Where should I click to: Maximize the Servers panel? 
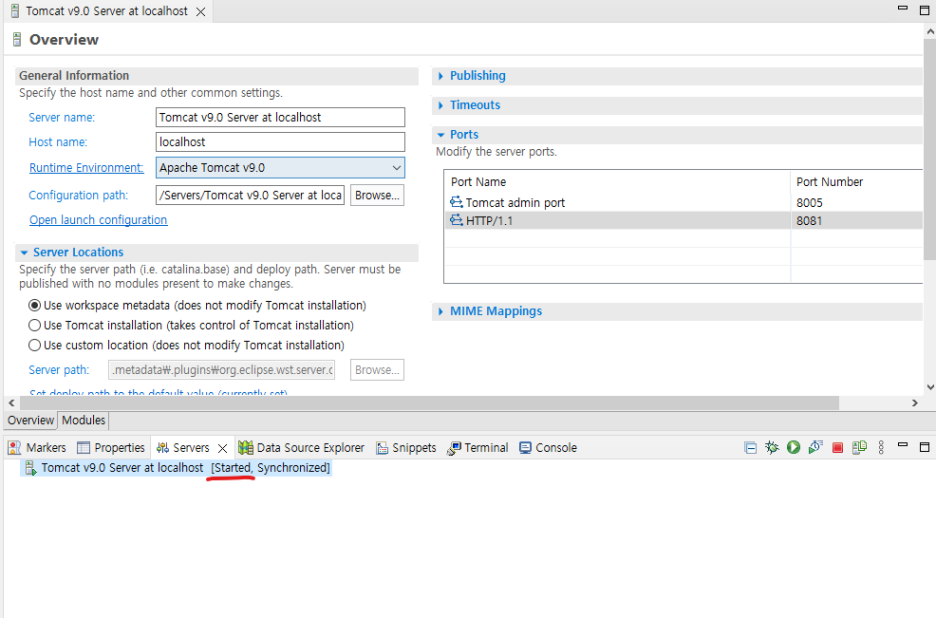(924, 447)
